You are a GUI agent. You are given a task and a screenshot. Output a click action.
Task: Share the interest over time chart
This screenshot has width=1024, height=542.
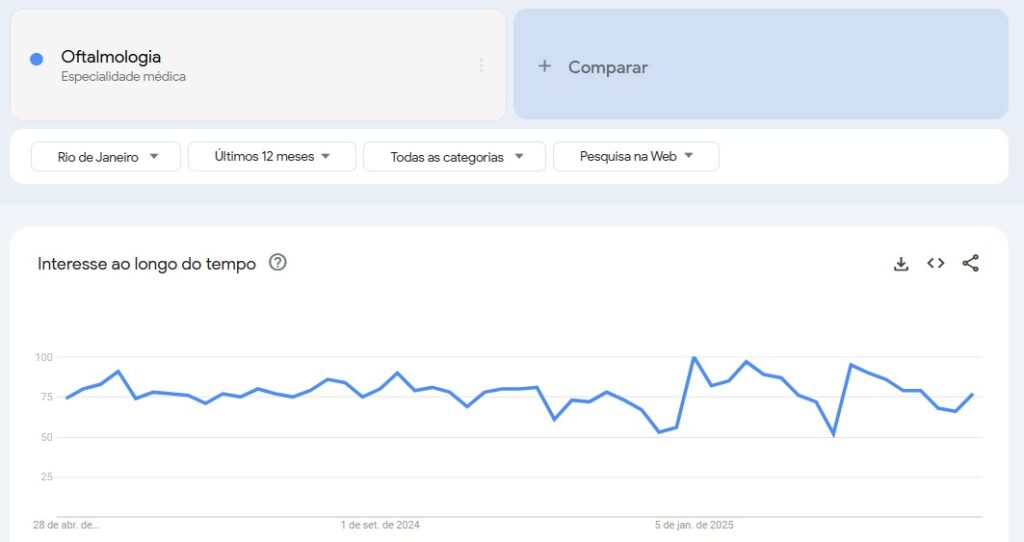(970, 263)
